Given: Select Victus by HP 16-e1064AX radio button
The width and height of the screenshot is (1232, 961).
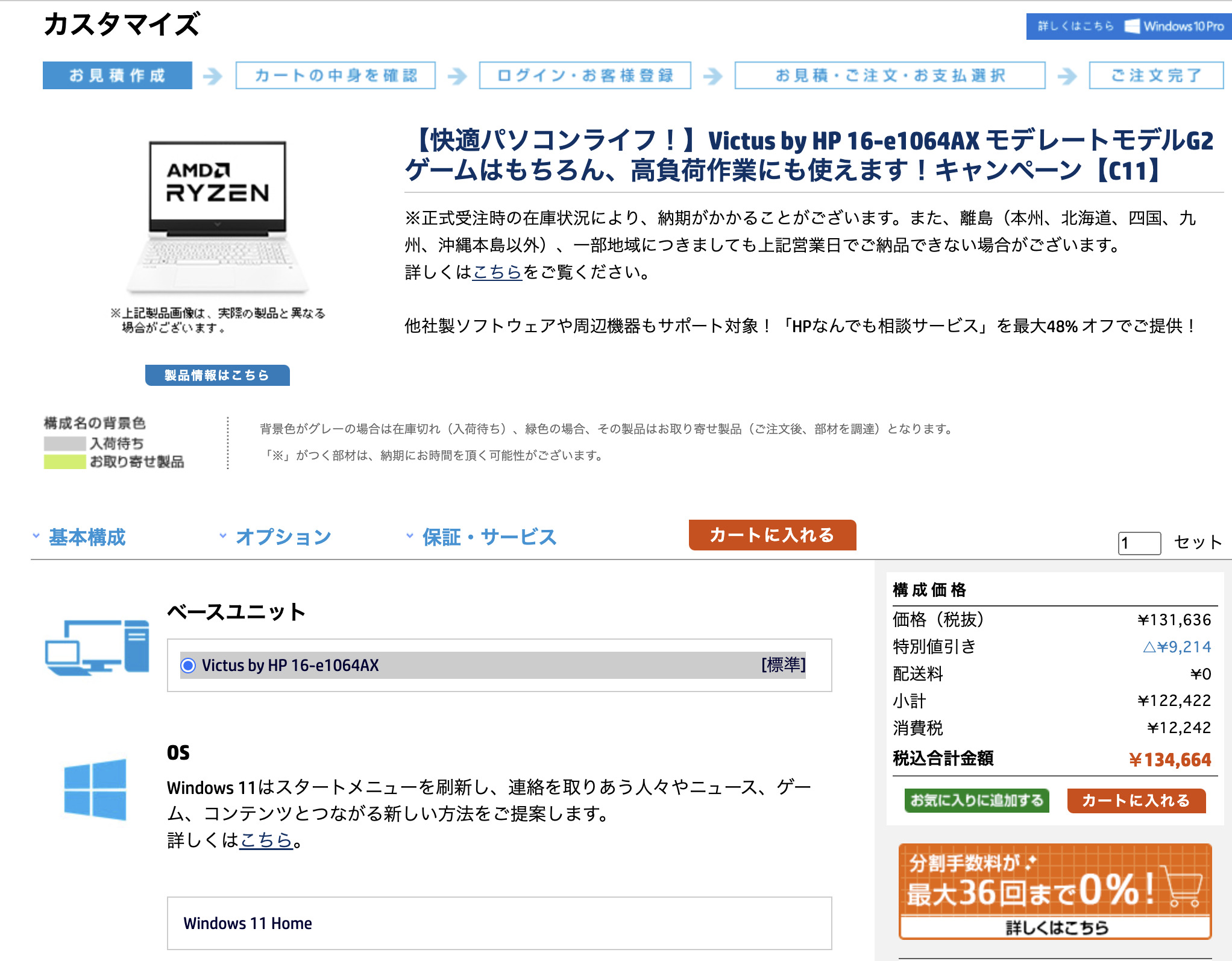Looking at the screenshot, I should point(188,666).
